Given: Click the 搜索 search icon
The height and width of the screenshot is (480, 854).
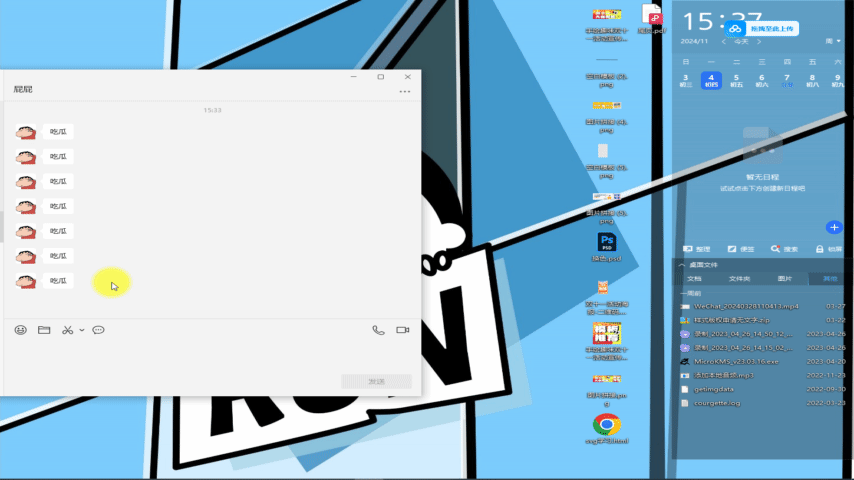Looking at the screenshot, I should point(784,249).
